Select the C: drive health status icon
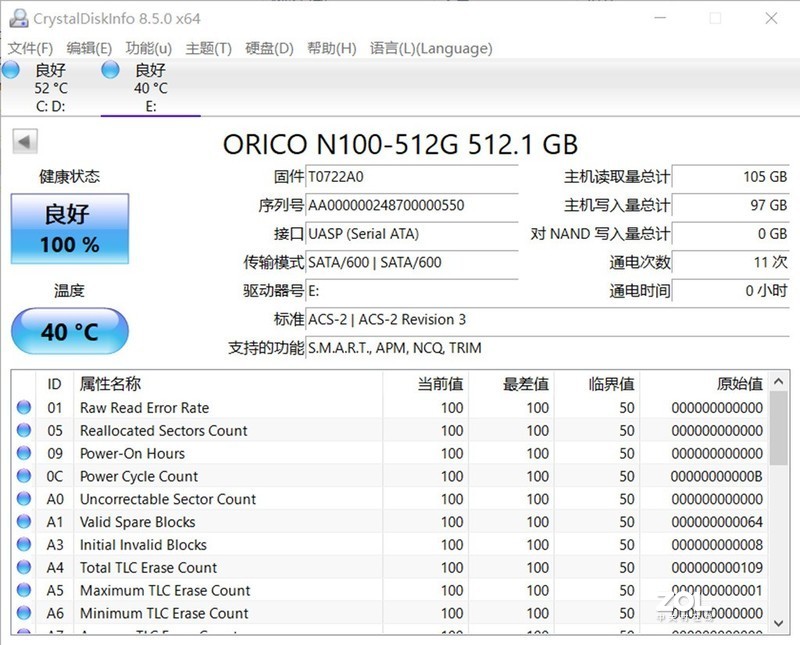This screenshot has width=800, height=645. (10, 70)
